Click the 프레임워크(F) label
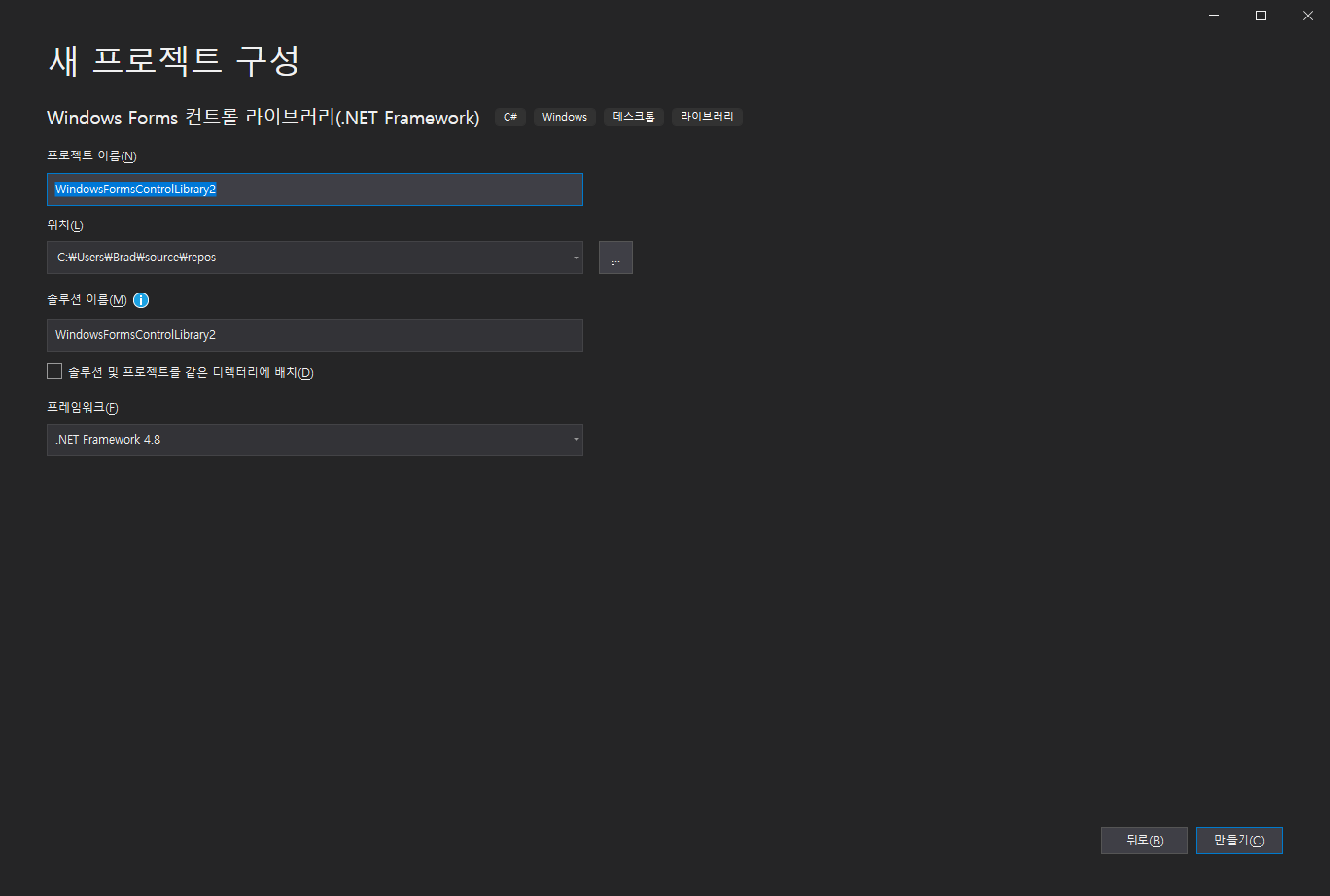The height and width of the screenshot is (896, 1330). 83,408
